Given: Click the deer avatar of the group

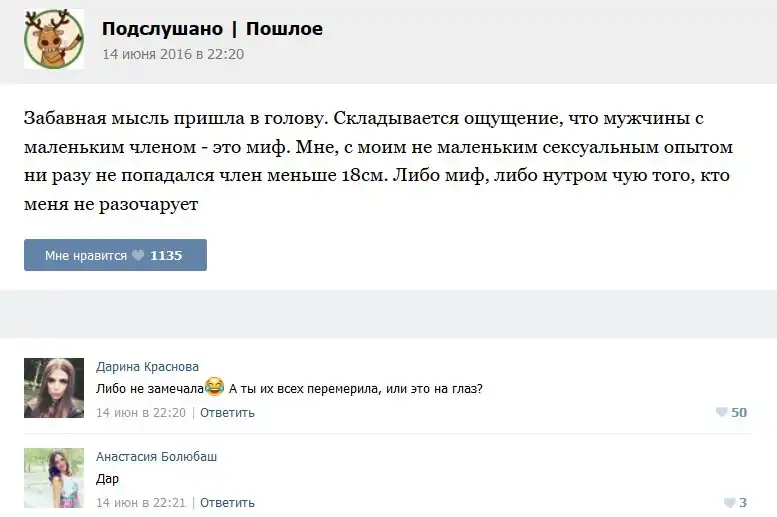Looking at the screenshot, I should click(53, 40).
